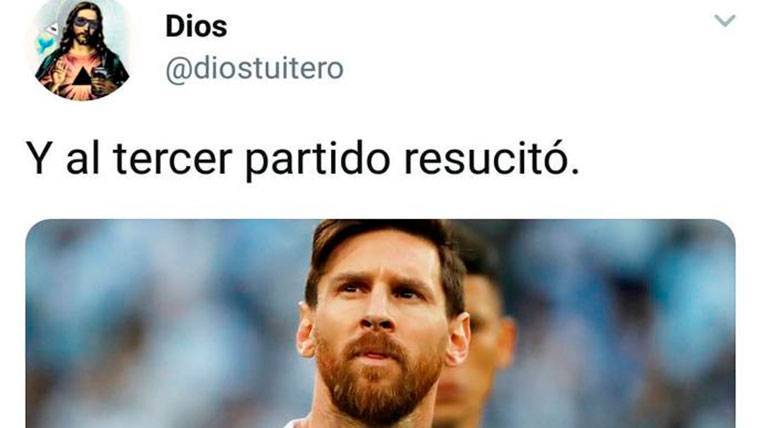
Task: Click the blurred crowd left of player
Action: pos(162,323)
